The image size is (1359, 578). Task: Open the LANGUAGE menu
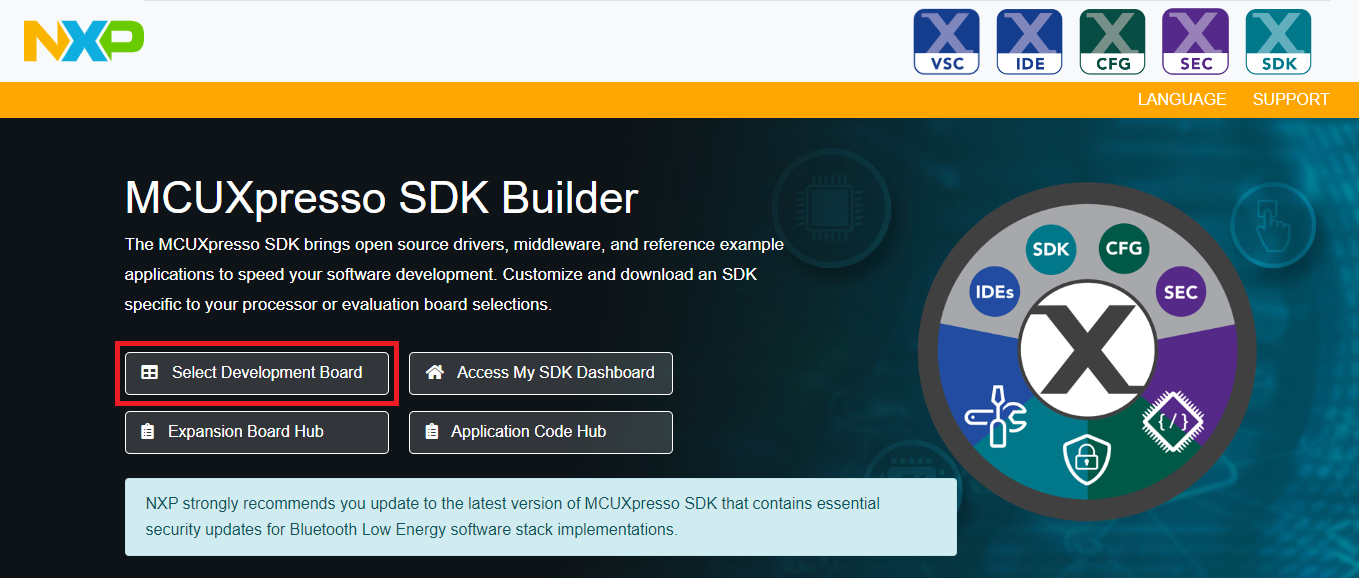[x=1181, y=100]
